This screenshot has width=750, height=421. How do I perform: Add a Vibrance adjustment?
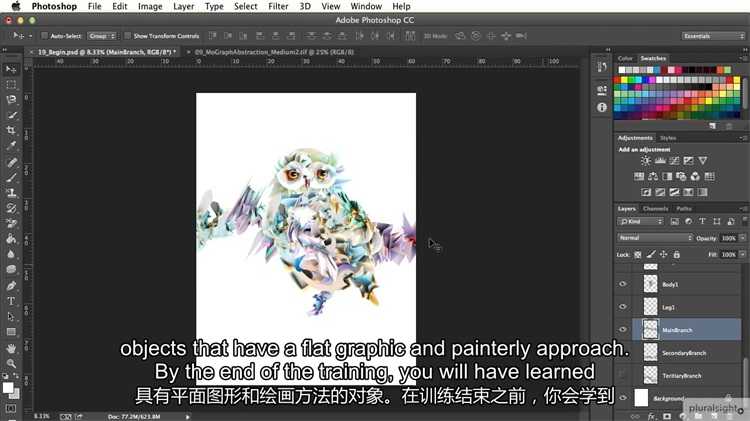click(703, 161)
